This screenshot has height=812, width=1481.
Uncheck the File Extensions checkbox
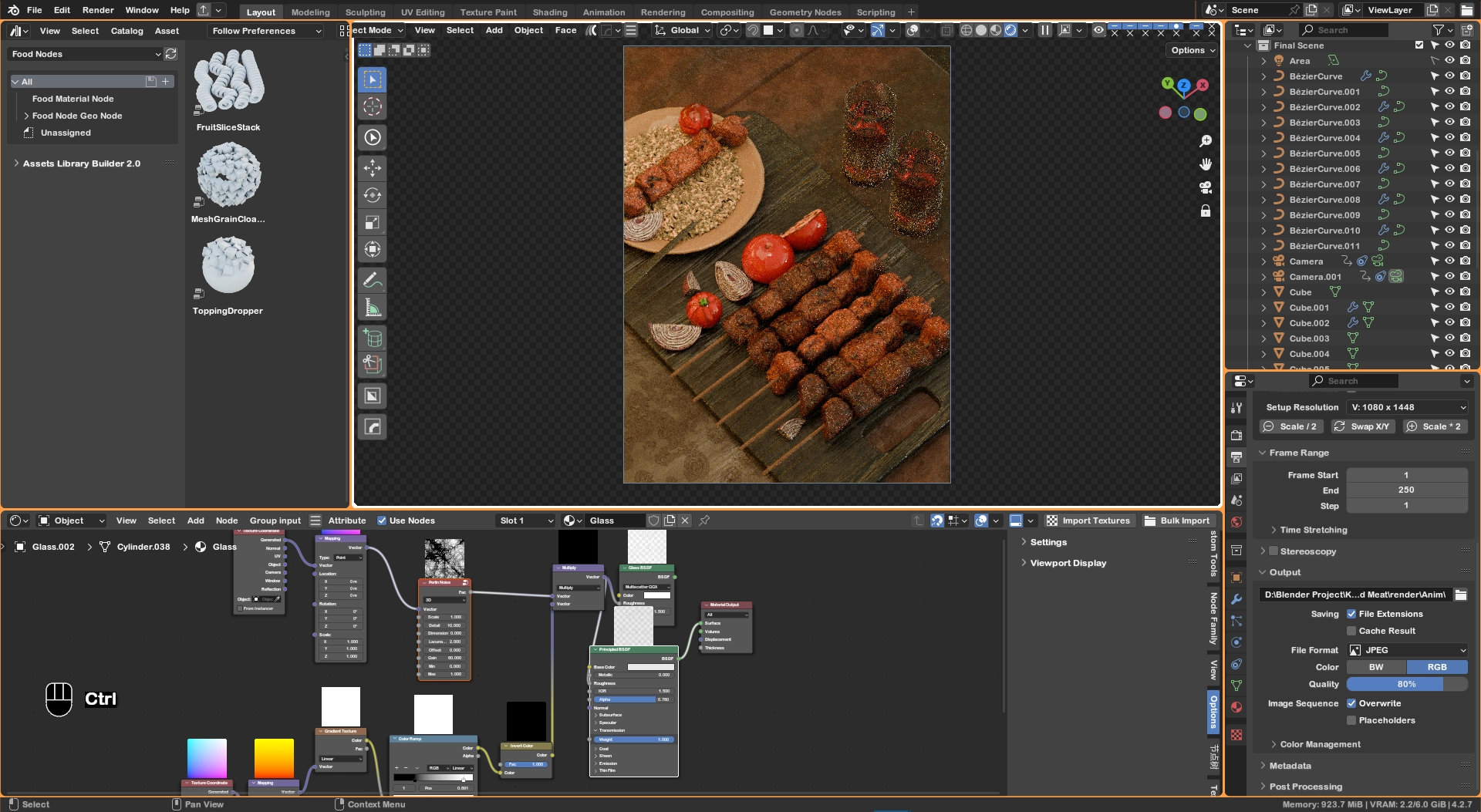pyautogui.click(x=1351, y=614)
